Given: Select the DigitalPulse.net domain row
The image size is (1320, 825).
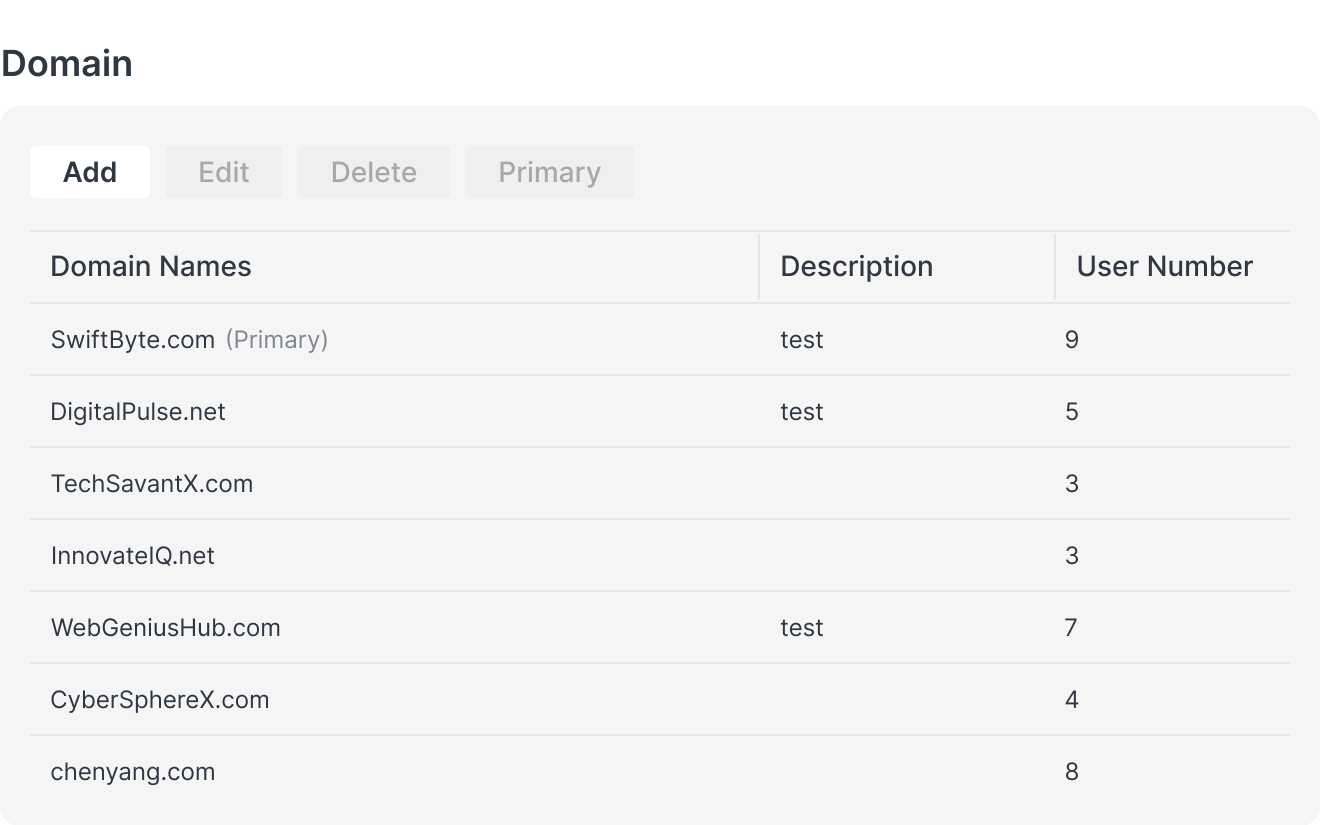Looking at the screenshot, I should [x=137, y=411].
